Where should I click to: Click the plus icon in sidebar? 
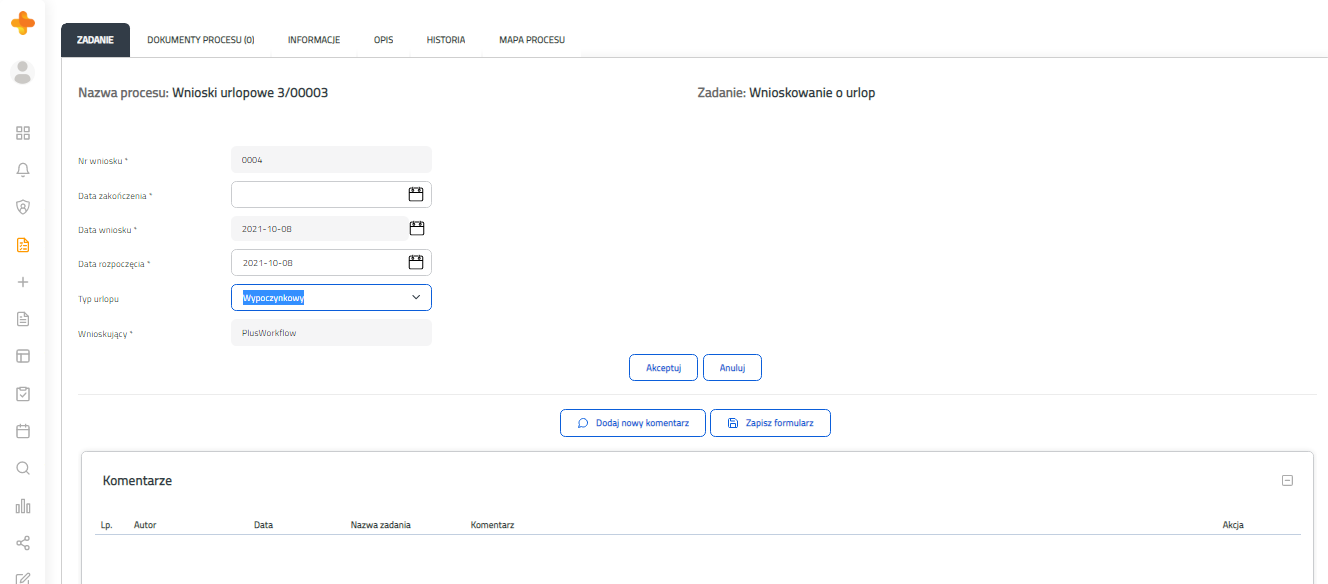click(23, 282)
